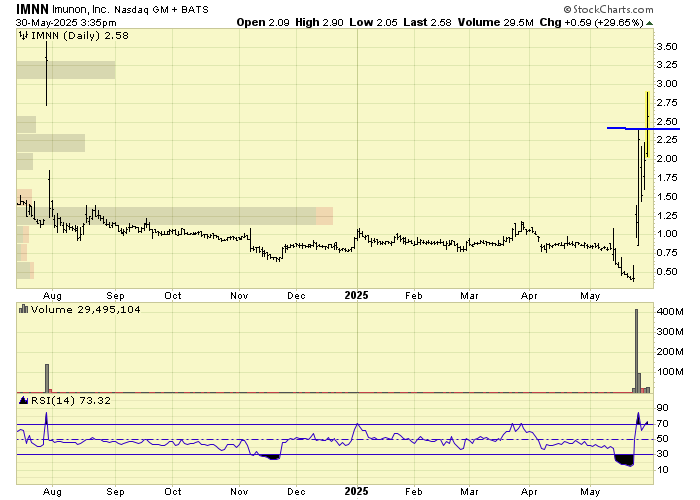The image size is (700, 500).
Task: Click the Low 2.05 value
Action: coord(373,22)
